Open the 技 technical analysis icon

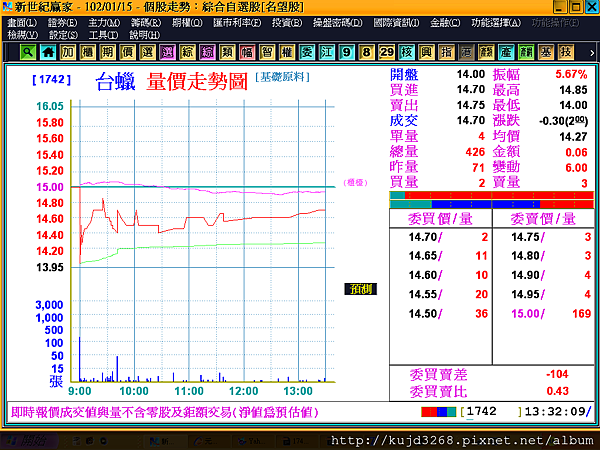(566, 52)
